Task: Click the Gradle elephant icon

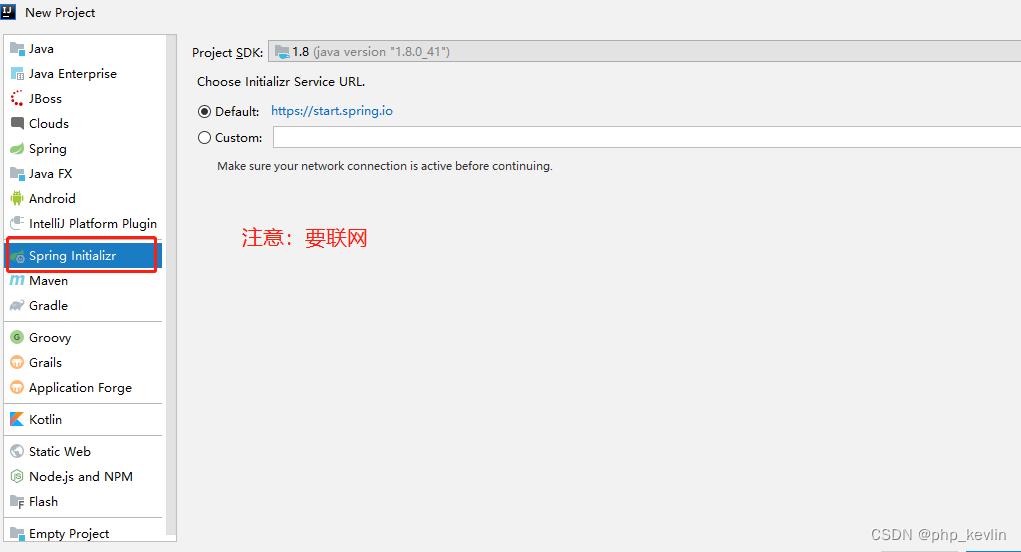Action: coord(17,305)
